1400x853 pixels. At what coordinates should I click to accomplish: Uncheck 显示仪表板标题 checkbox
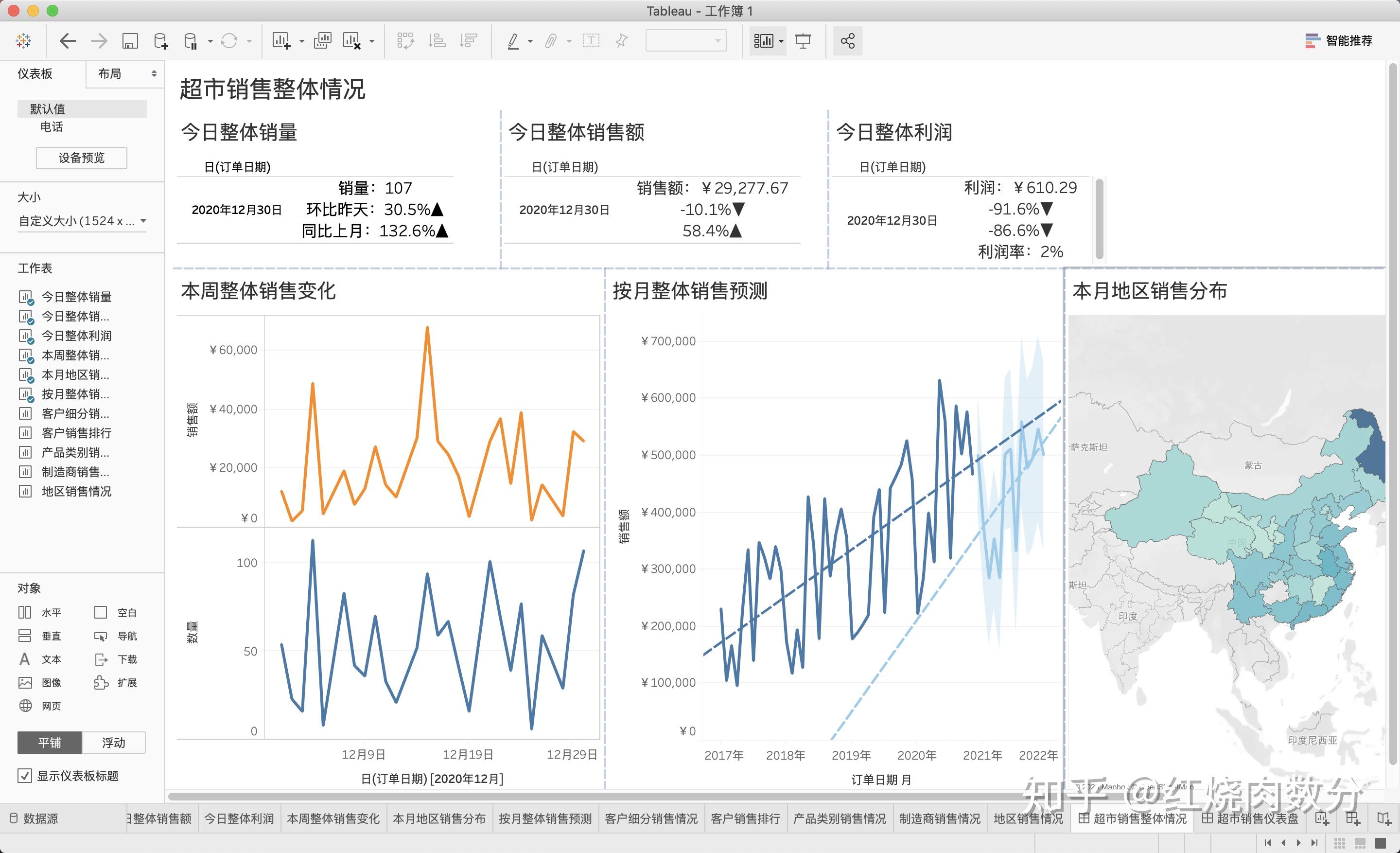pos(25,776)
